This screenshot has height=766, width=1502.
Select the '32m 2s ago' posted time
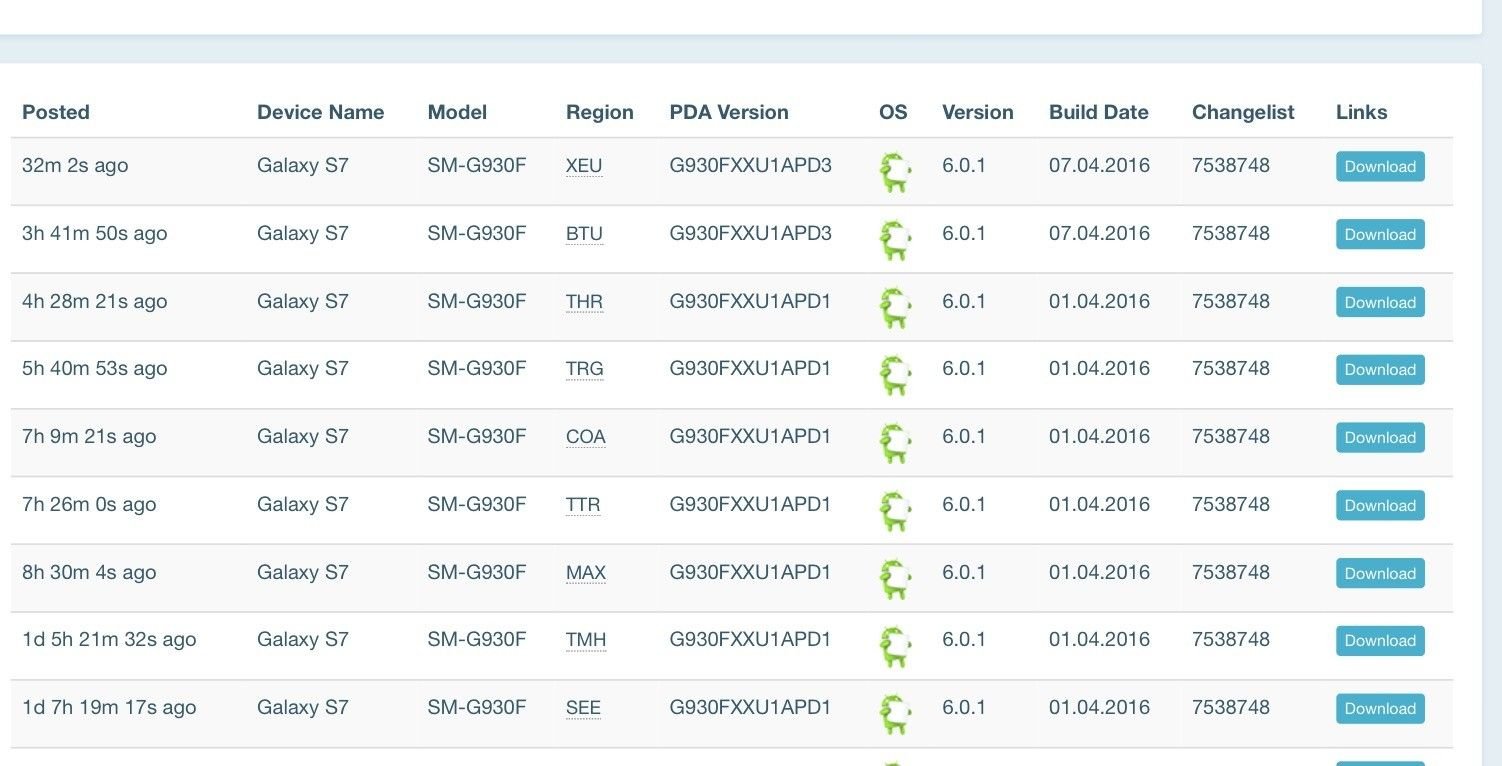(75, 166)
